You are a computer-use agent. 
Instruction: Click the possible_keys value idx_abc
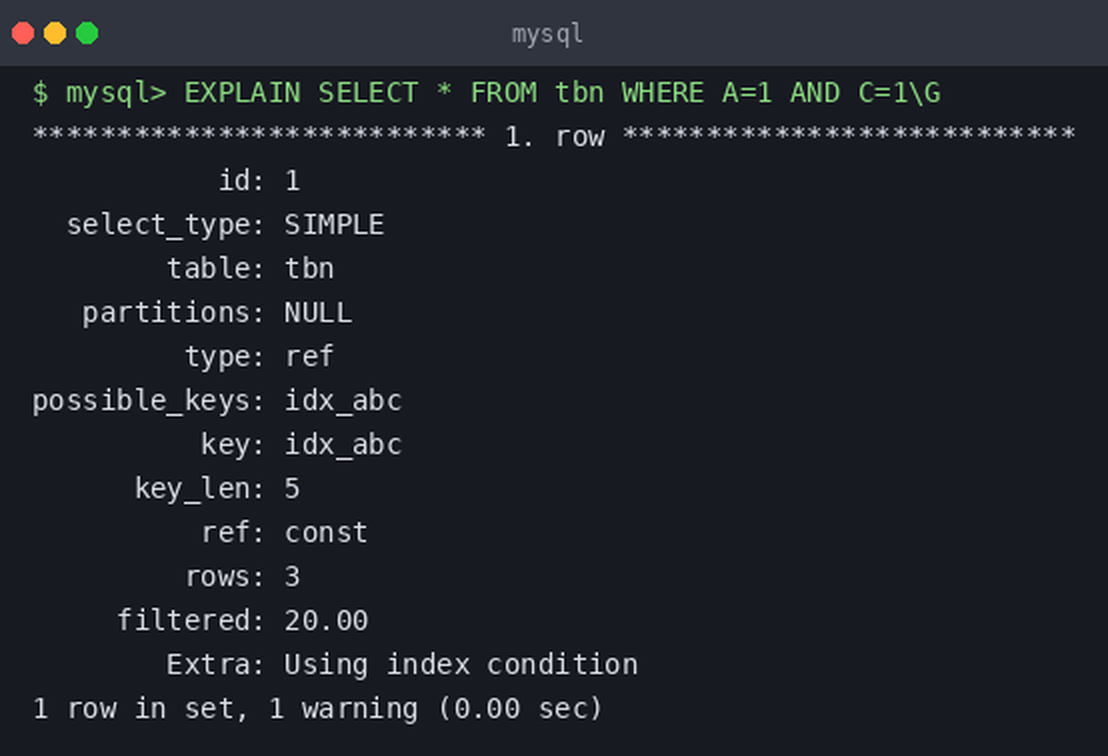(343, 401)
